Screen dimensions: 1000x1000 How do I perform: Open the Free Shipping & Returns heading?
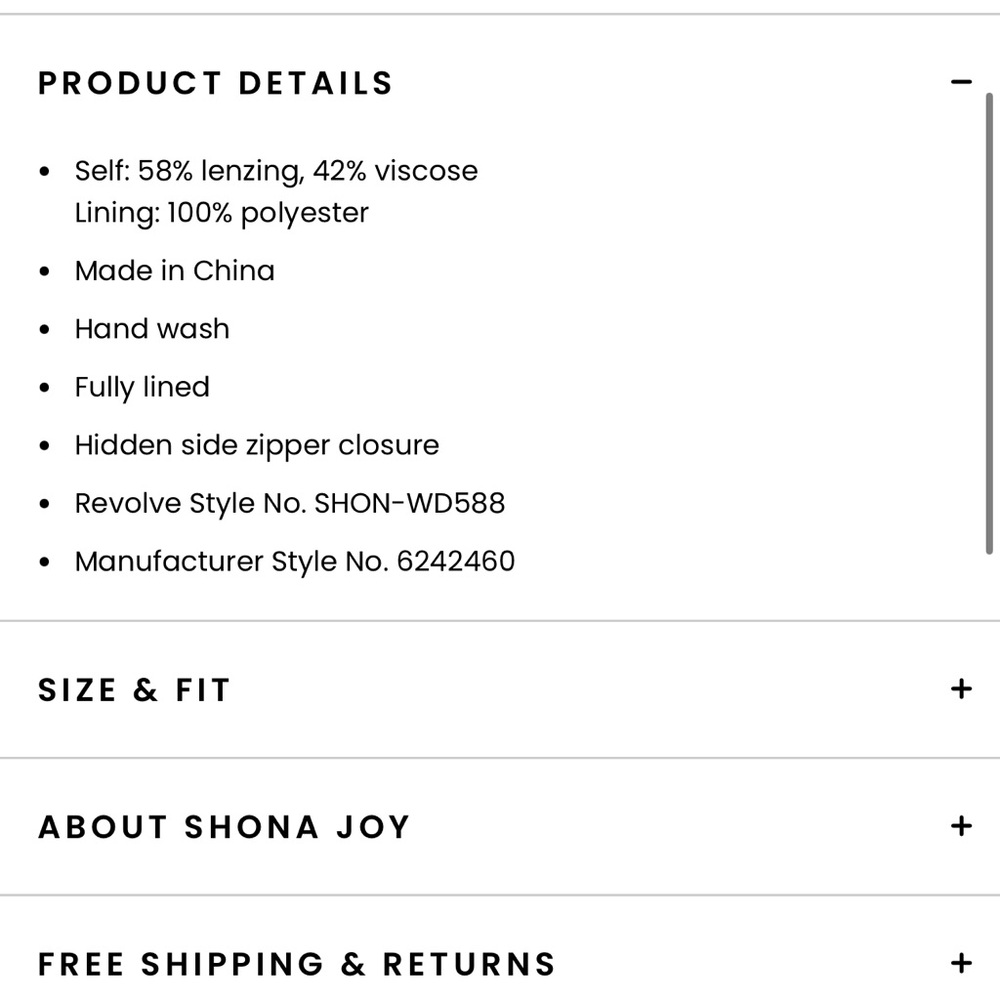tap(297, 964)
